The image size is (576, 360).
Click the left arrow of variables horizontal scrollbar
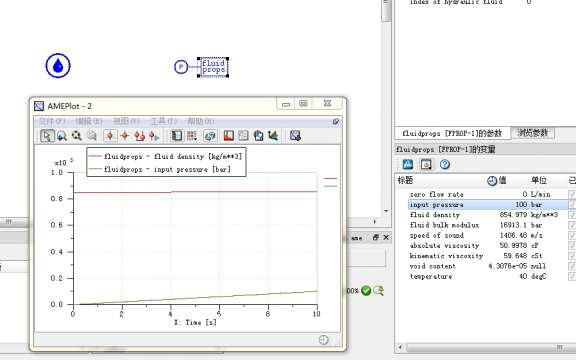point(400,347)
